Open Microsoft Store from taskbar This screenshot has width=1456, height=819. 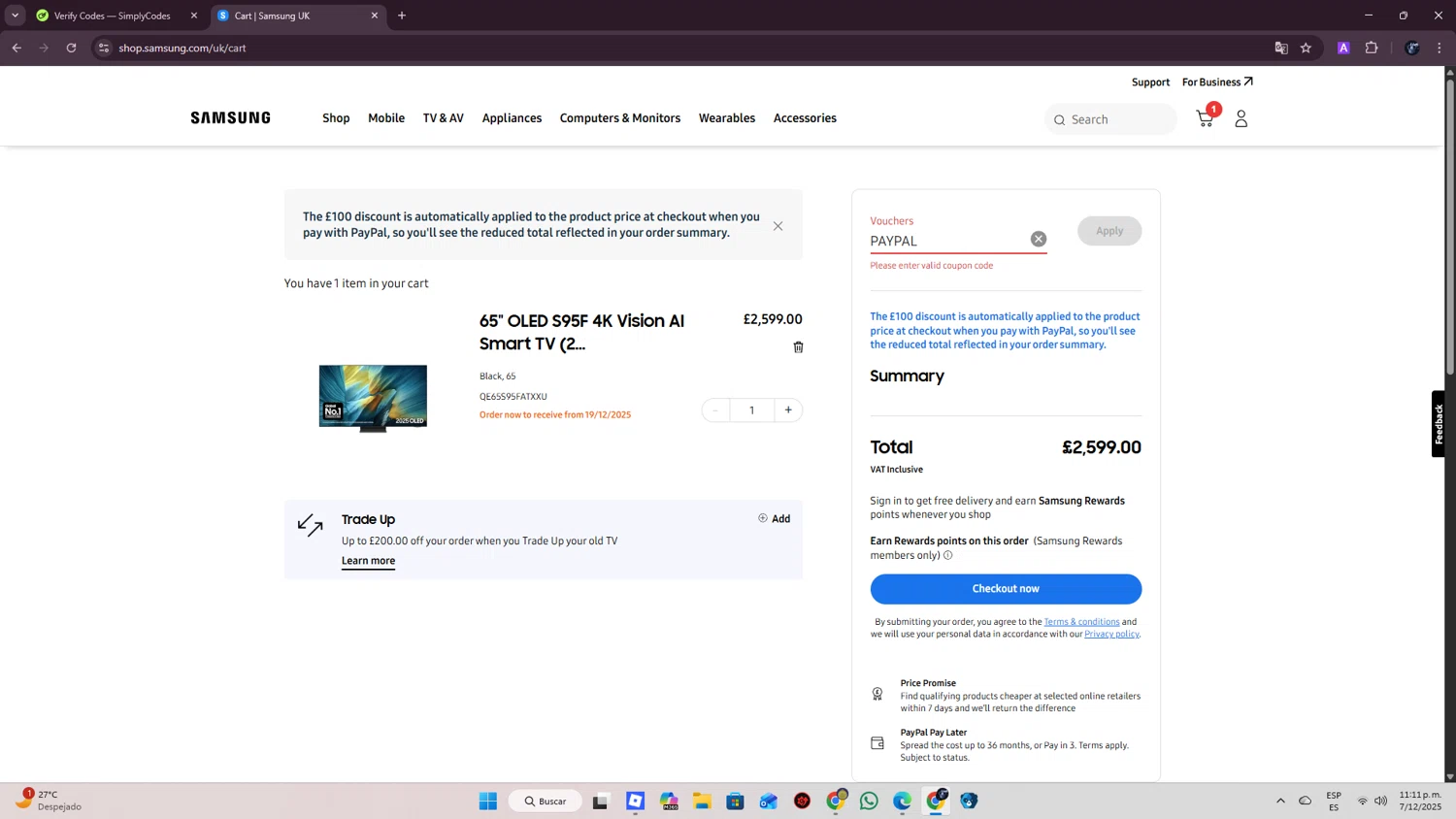click(735, 801)
